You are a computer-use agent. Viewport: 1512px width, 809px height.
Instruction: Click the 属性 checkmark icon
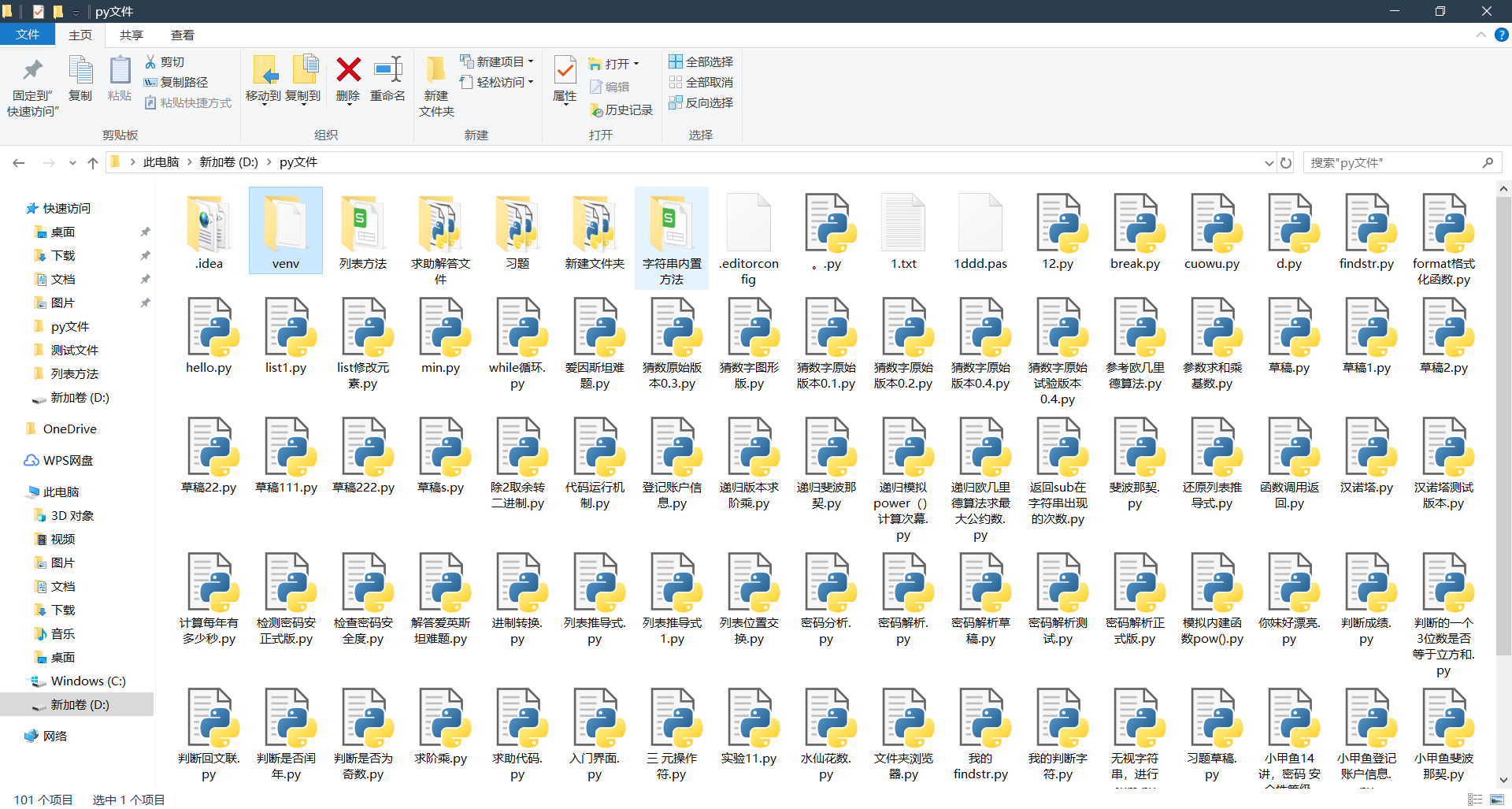point(565,69)
